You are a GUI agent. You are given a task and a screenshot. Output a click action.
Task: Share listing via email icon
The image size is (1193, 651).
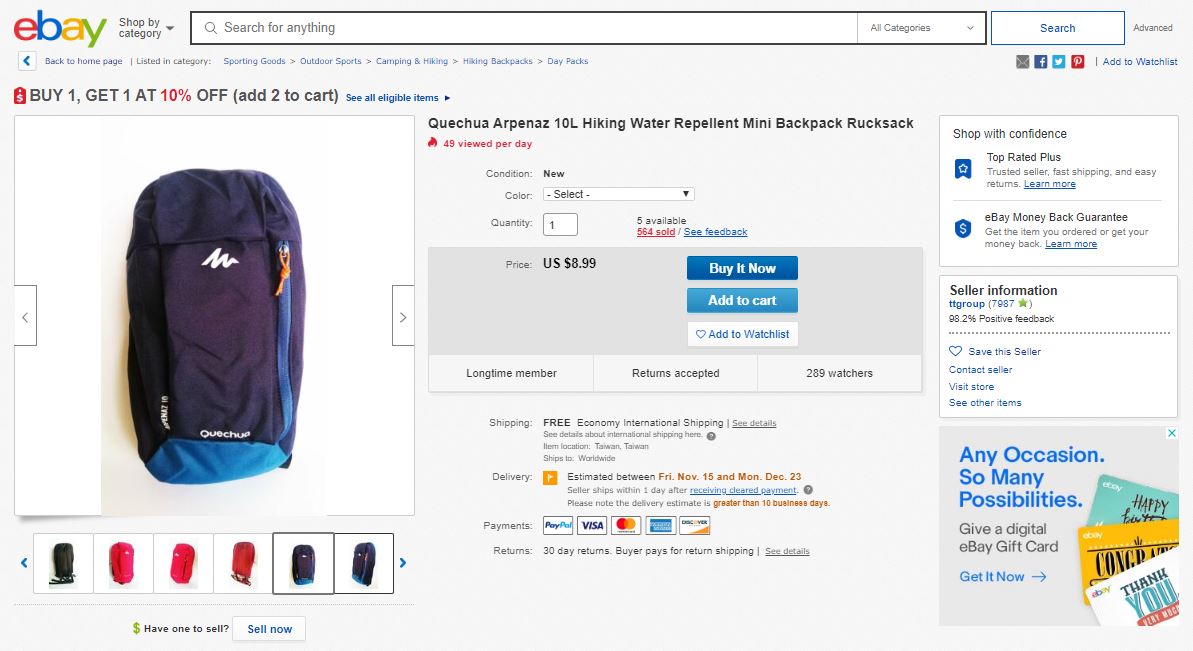point(1022,62)
